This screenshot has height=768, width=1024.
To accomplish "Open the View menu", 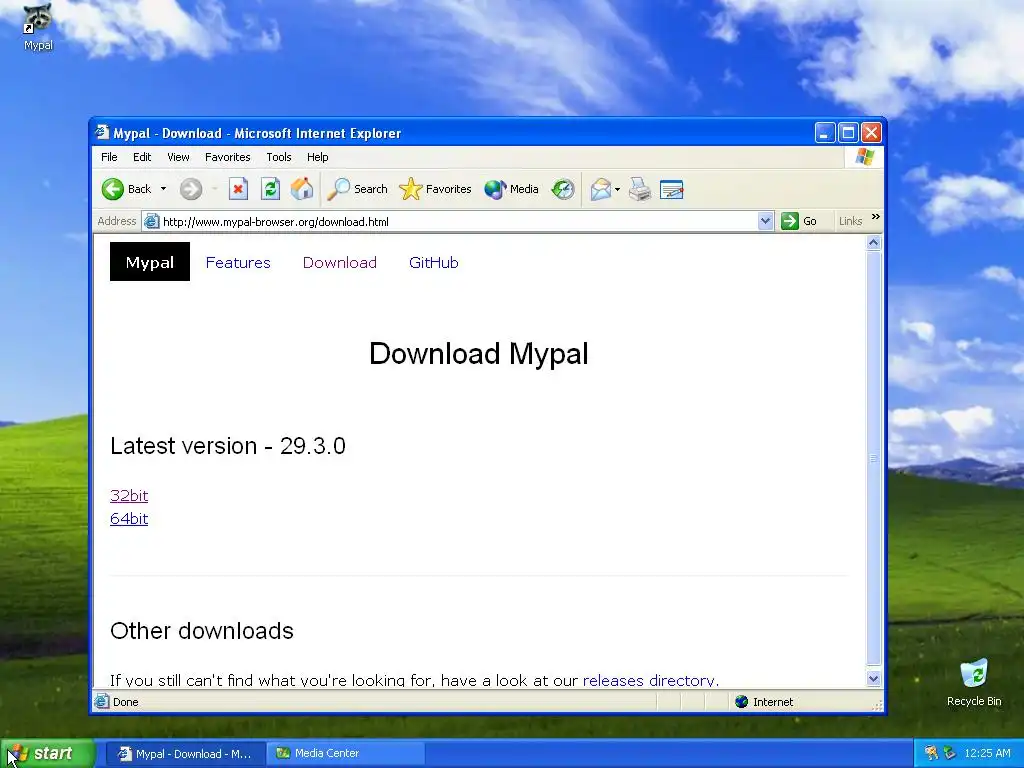I will [178, 157].
